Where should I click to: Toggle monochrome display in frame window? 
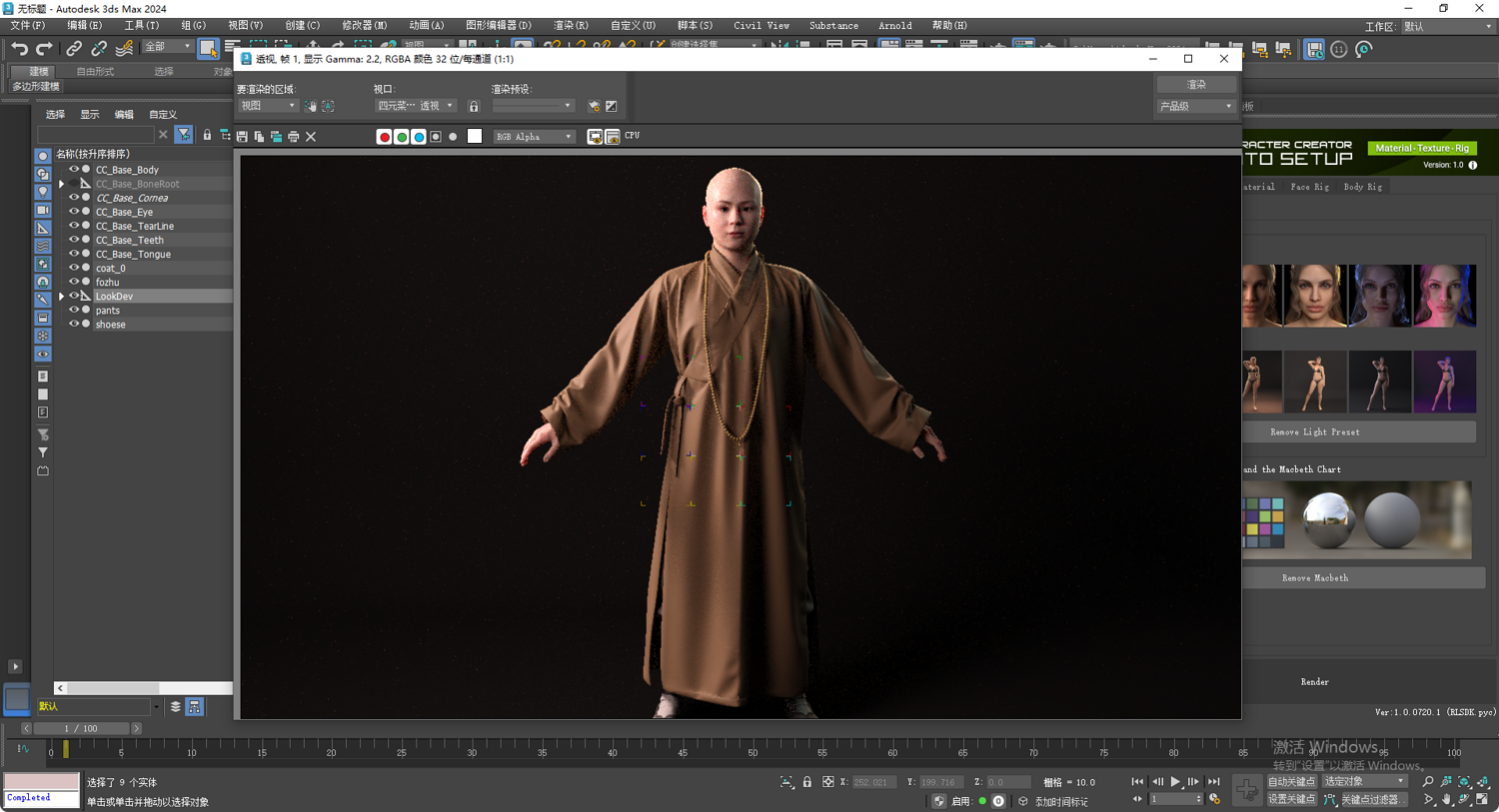coord(453,137)
